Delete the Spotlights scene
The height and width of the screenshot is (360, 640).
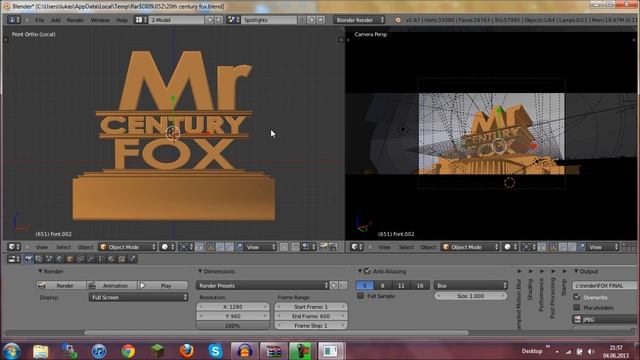pyautogui.click(x=321, y=20)
